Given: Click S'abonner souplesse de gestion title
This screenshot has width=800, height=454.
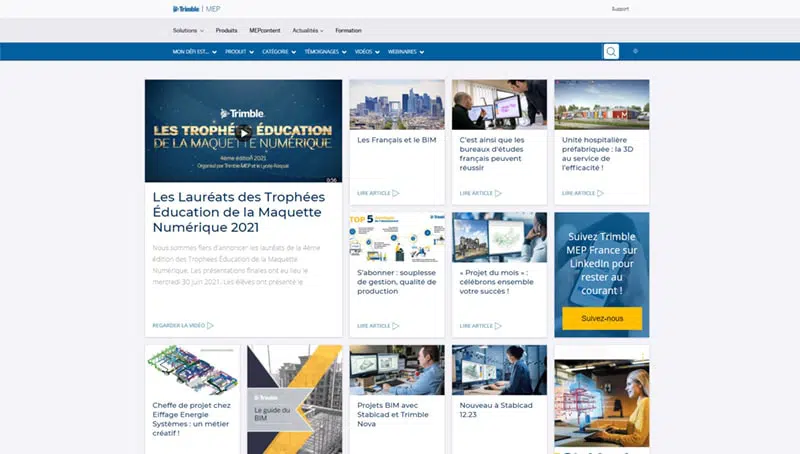Looking at the screenshot, I should point(396,282).
